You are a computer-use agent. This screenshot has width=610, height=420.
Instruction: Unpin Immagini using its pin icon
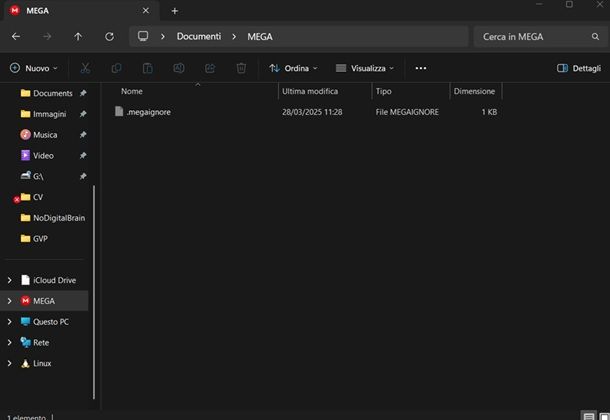(x=83, y=114)
